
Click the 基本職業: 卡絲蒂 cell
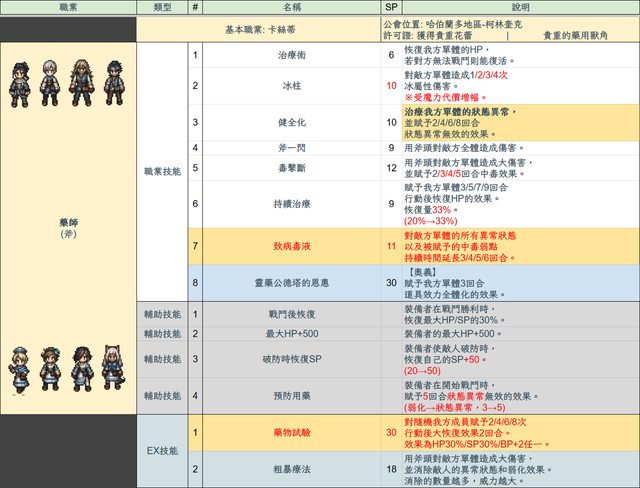[x=291, y=28]
